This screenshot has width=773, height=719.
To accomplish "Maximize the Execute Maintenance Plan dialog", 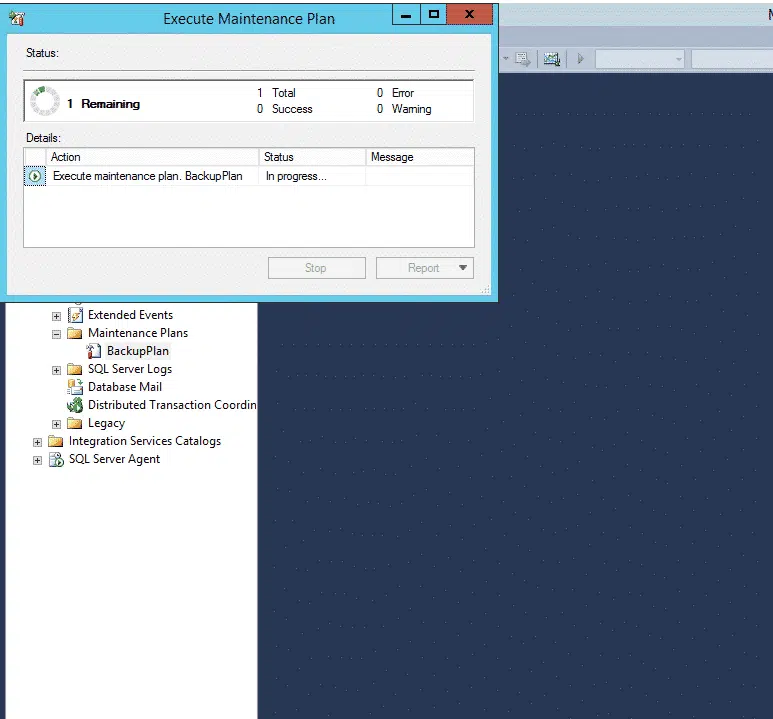I will coord(433,14).
